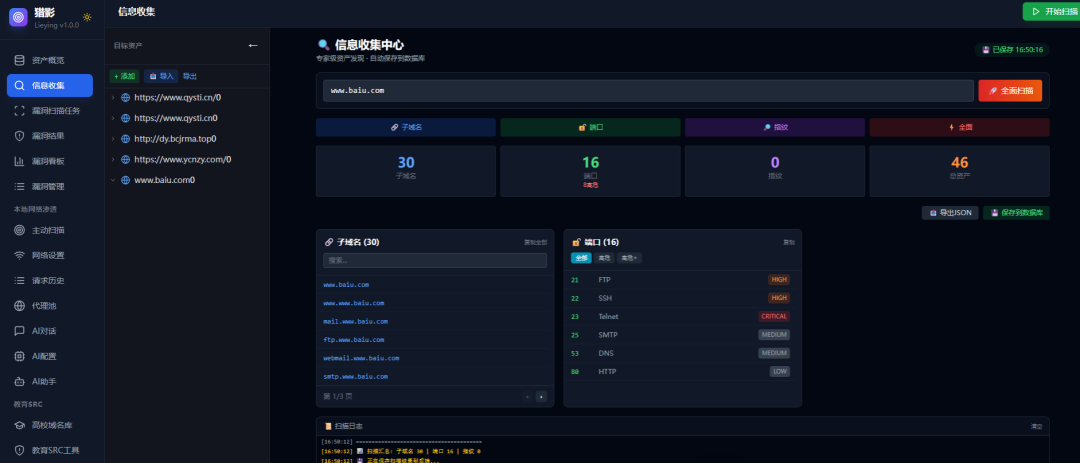
Task: Click the link icon beside 子域名 (30) header
Action: [329, 243]
